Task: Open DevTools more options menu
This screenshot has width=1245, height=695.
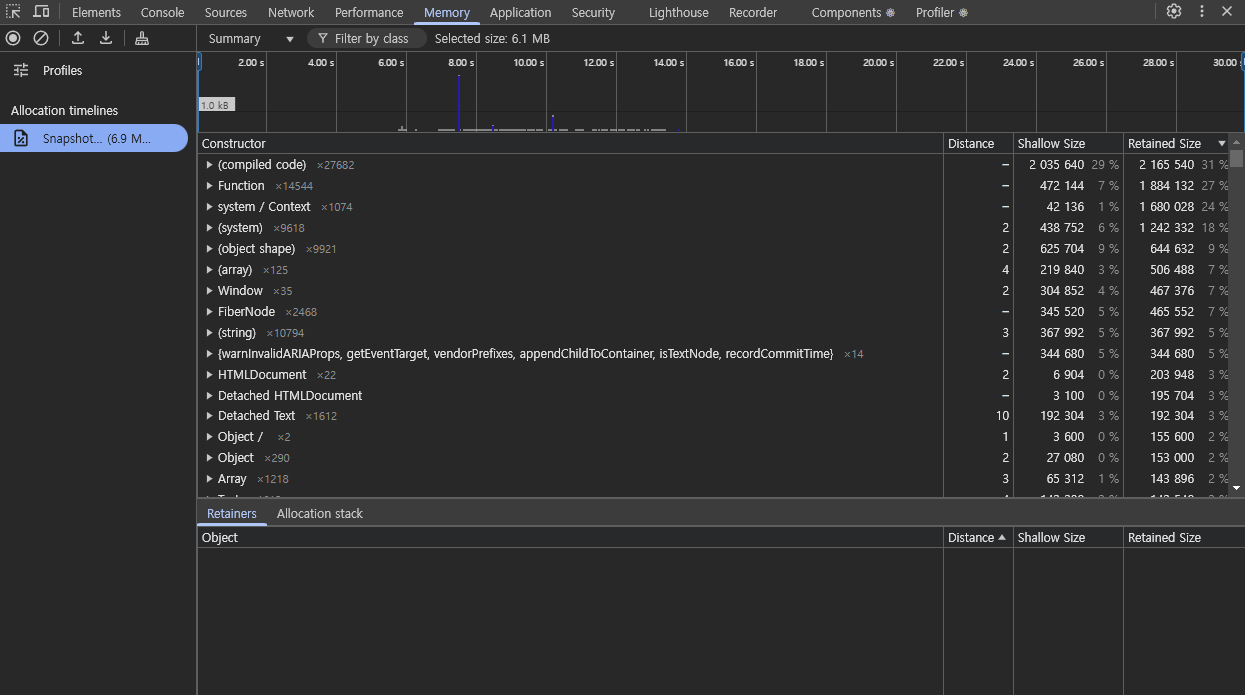Action: tap(1200, 12)
